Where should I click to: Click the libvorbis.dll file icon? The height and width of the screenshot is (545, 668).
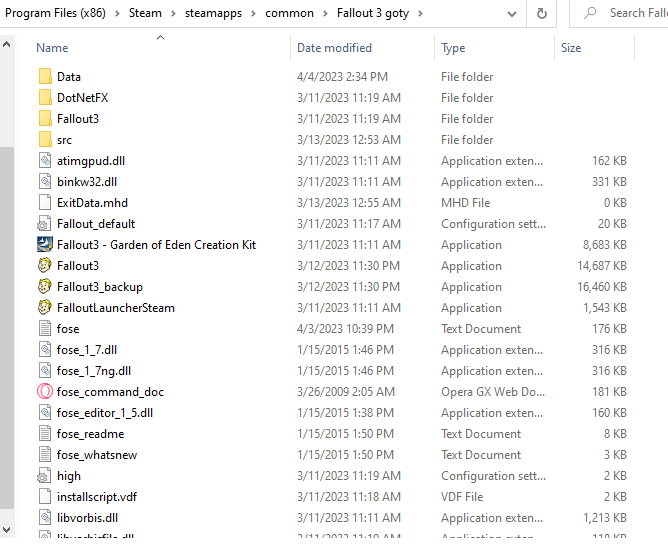point(45,518)
